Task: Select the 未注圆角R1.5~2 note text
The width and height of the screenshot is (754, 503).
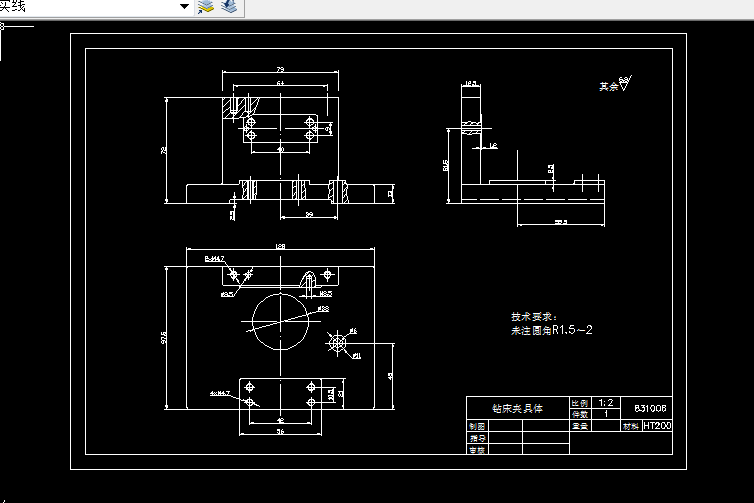Action: tap(552, 330)
